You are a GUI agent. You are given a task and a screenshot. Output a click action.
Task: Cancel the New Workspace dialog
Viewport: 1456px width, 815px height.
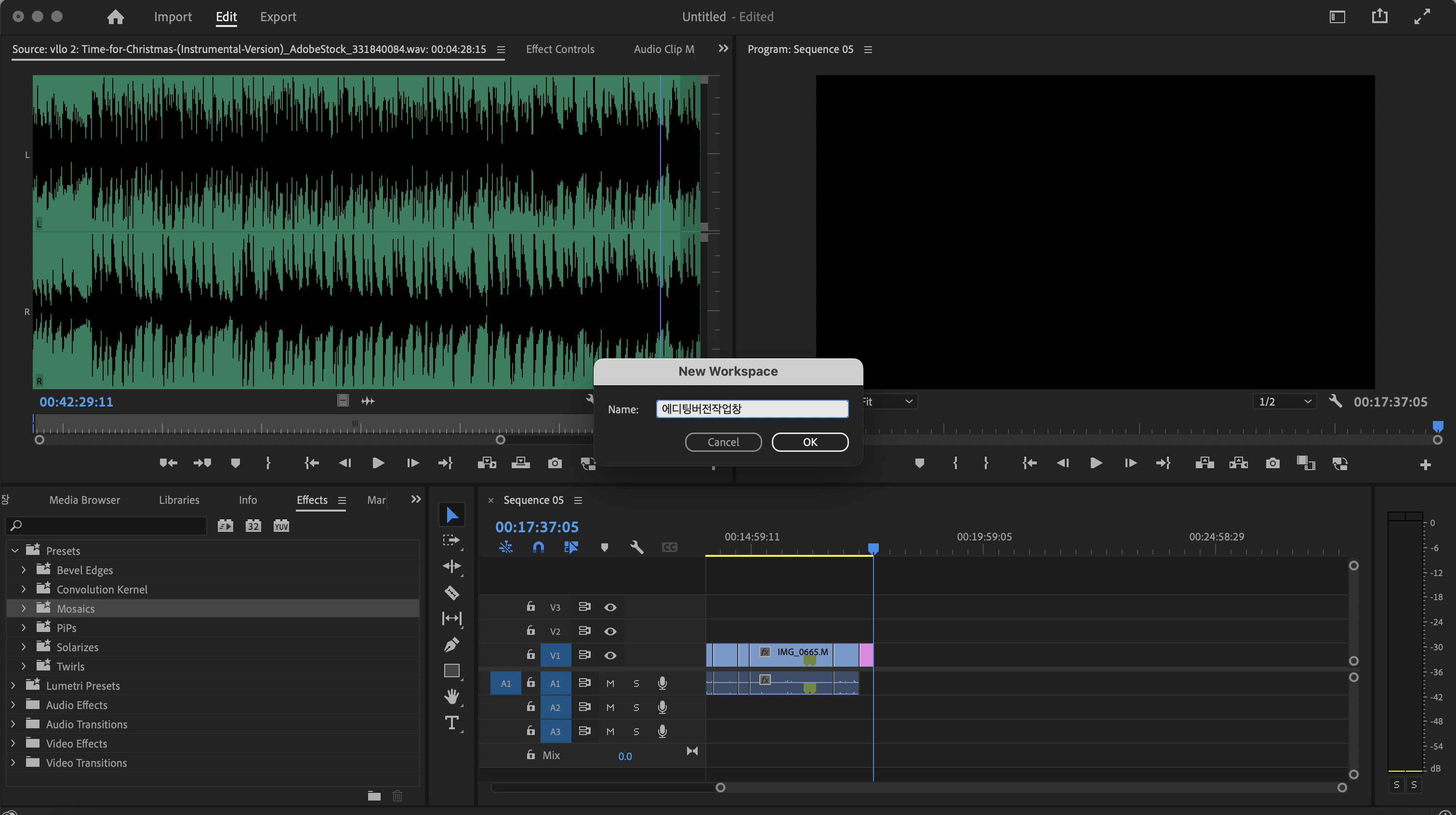click(x=723, y=442)
